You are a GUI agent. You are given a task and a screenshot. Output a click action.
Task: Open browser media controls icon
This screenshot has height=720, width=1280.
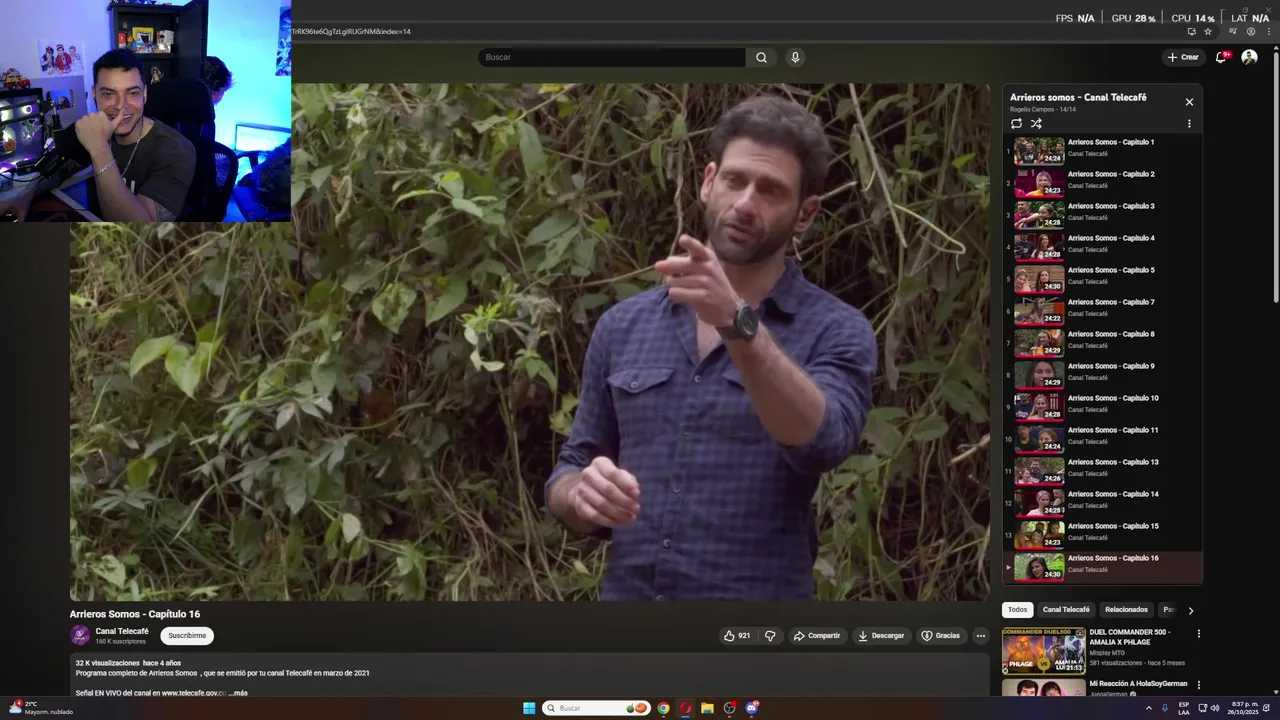(1233, 31)
